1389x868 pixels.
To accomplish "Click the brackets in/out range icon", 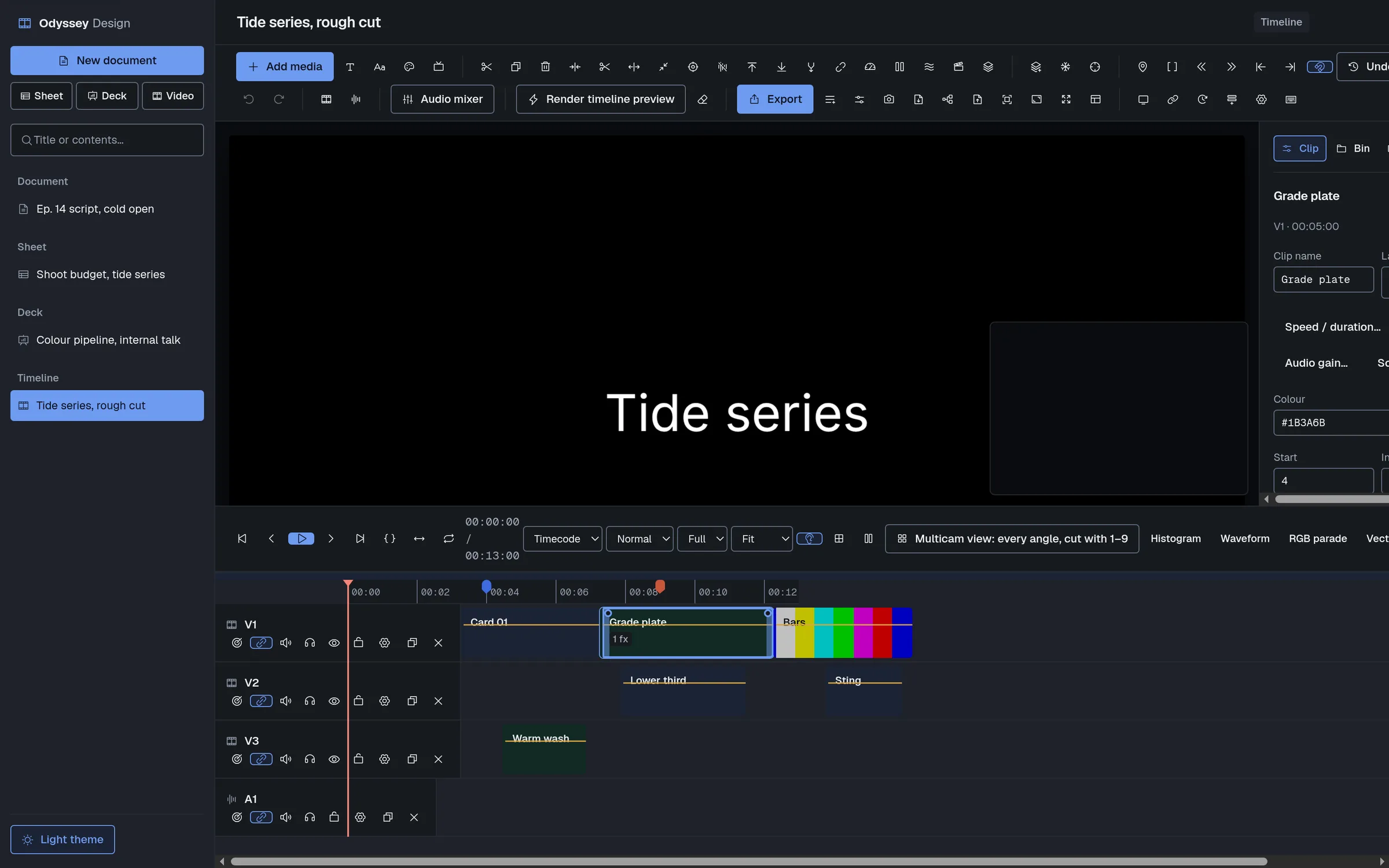I will point(1172,67).
